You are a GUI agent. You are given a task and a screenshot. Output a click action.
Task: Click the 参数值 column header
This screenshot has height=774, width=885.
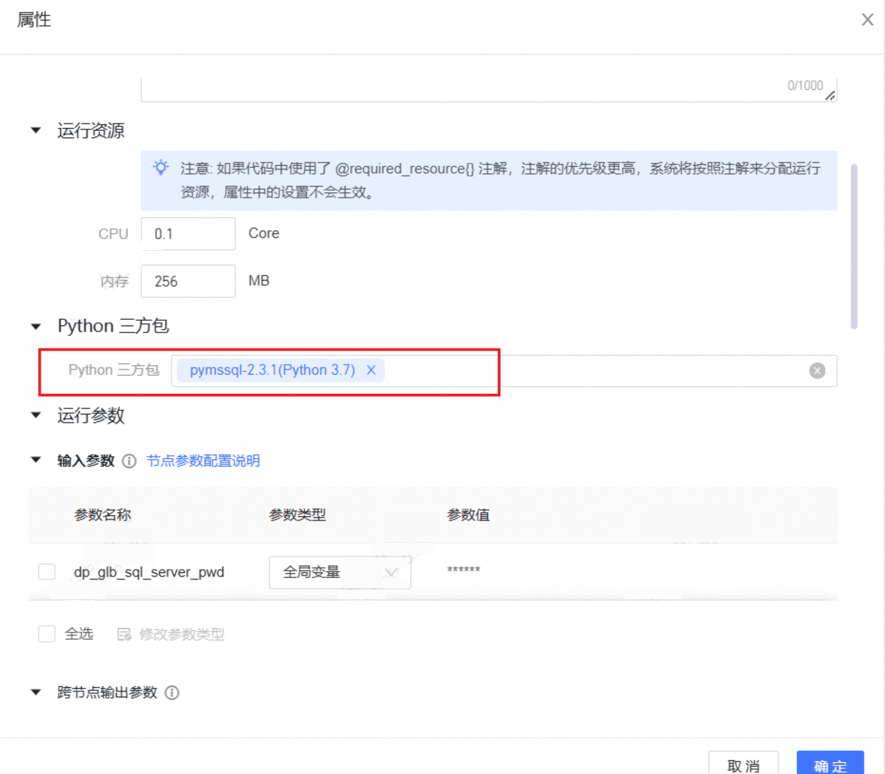pos(468,515)
